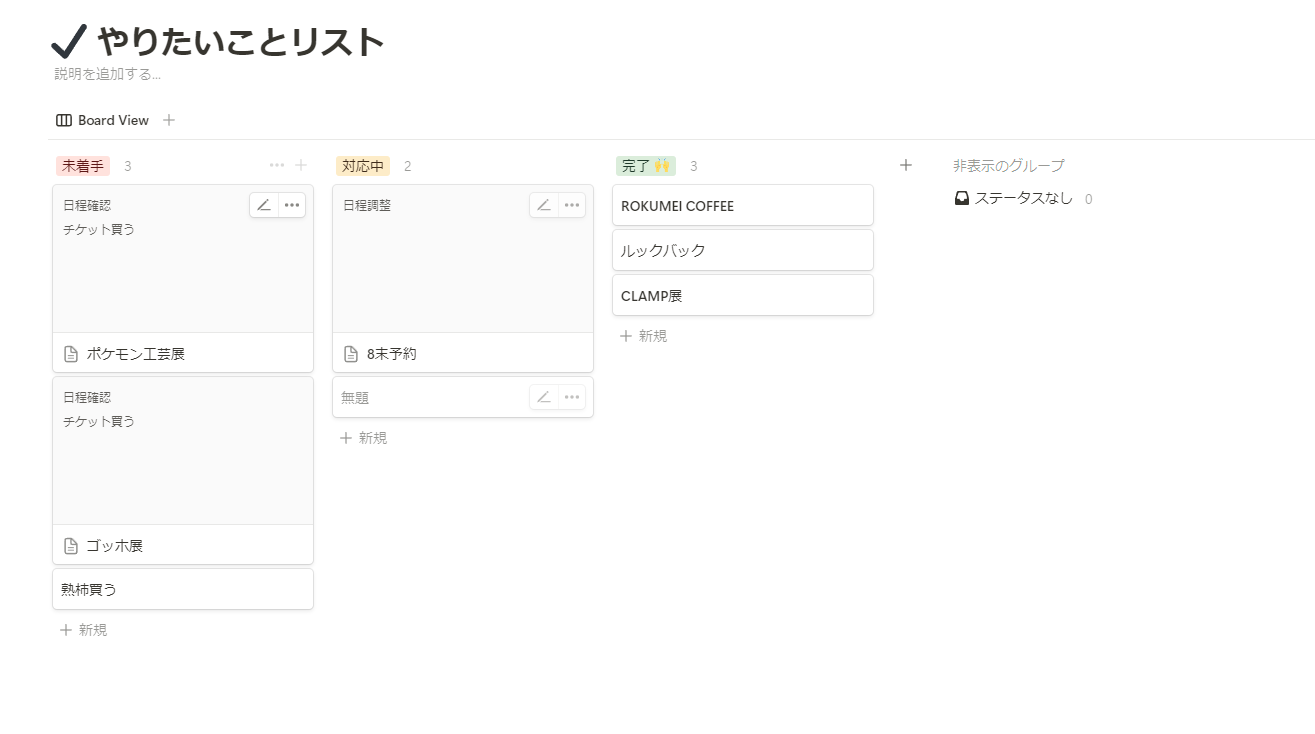Click edit pencil on 8末予約 card
1315x734 pixels.
click(x=544, y=205)
